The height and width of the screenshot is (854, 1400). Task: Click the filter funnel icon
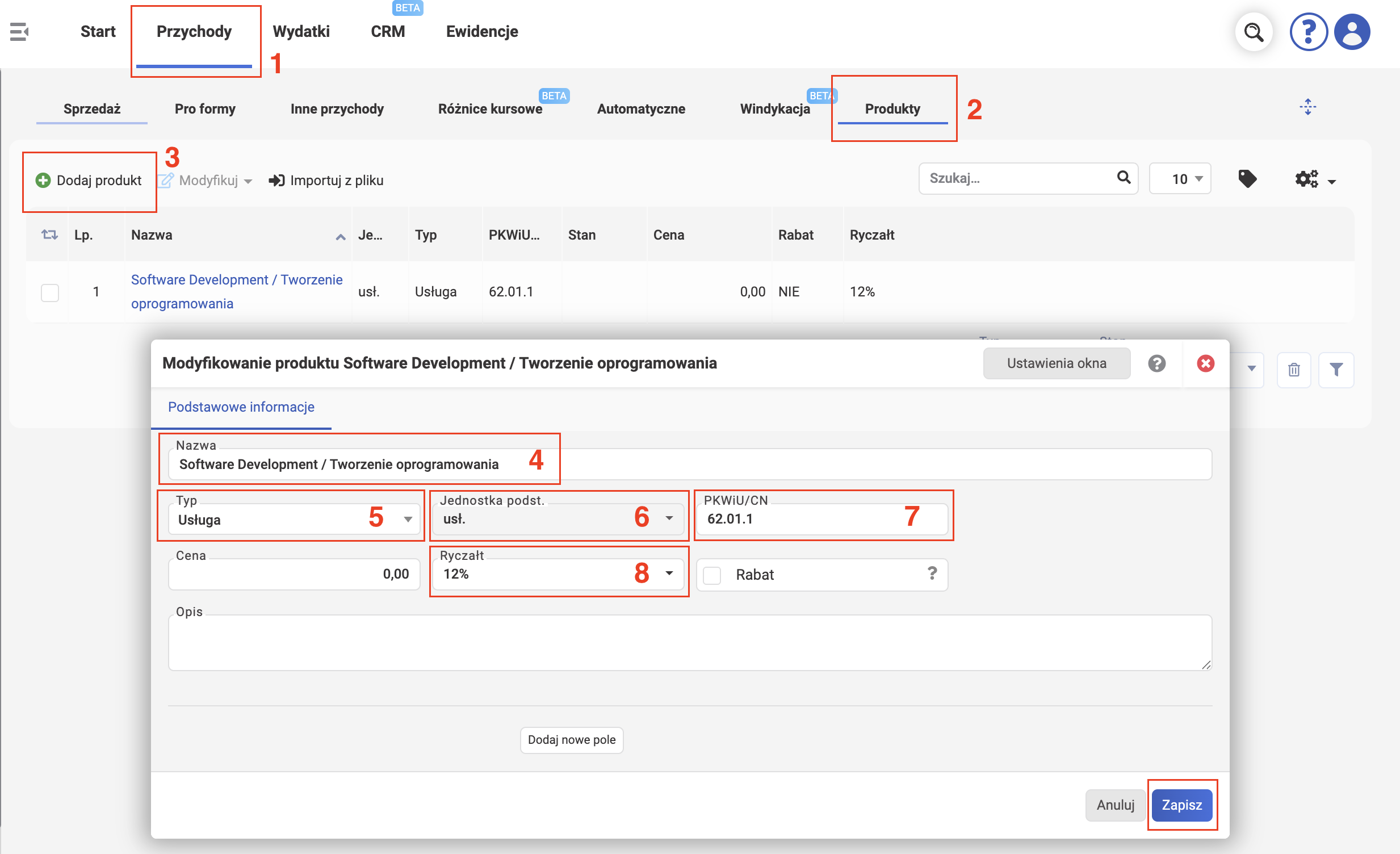(x=1336, y=370)
